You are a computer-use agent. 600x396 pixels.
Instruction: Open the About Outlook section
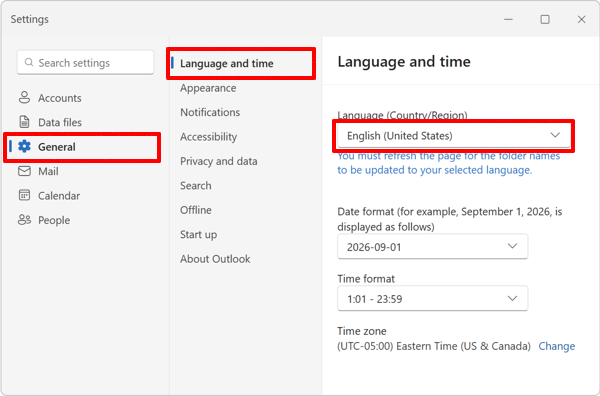(x=215, y=259)
